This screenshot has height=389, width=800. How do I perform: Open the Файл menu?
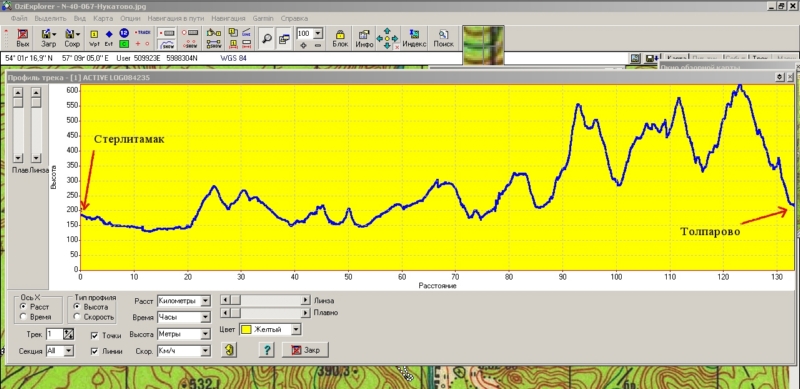click(x=18, y=18)
